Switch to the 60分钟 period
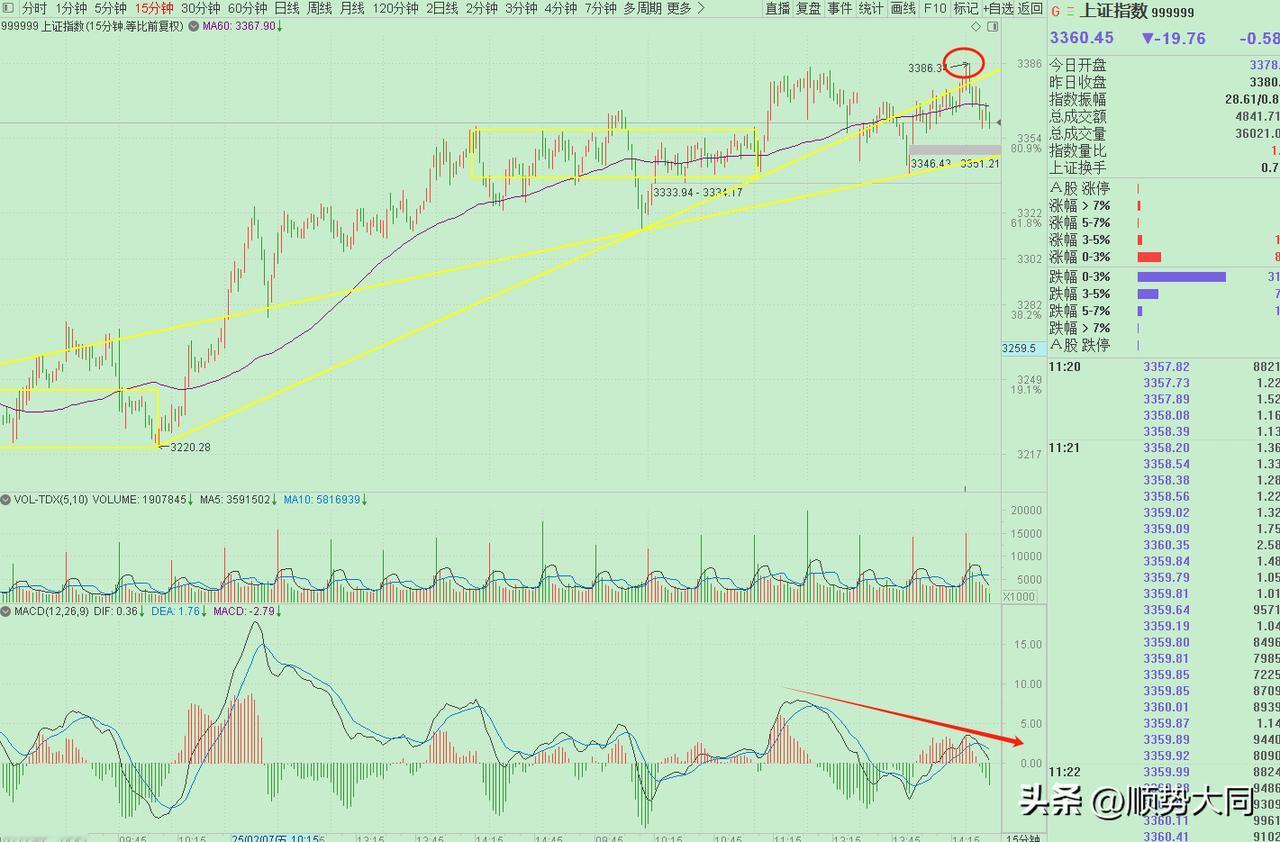The height and width of the screenshot is (842, 1280). coord(247,8)
